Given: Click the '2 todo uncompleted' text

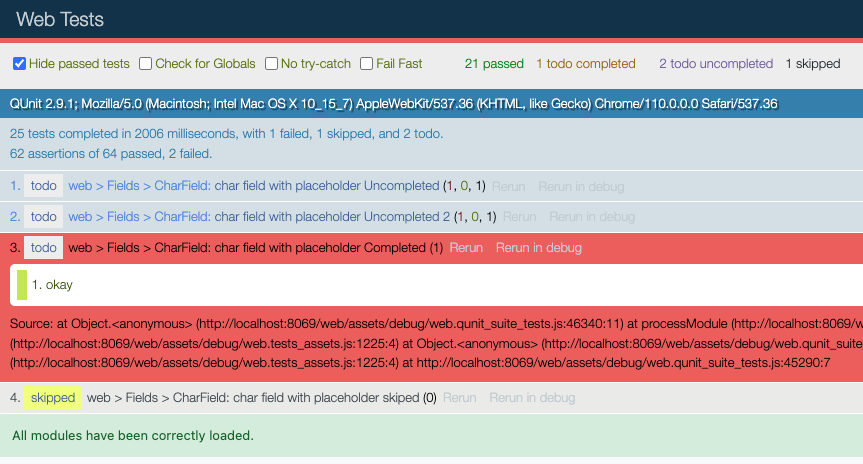Looking at the screenshot, I should coord(716,64).
